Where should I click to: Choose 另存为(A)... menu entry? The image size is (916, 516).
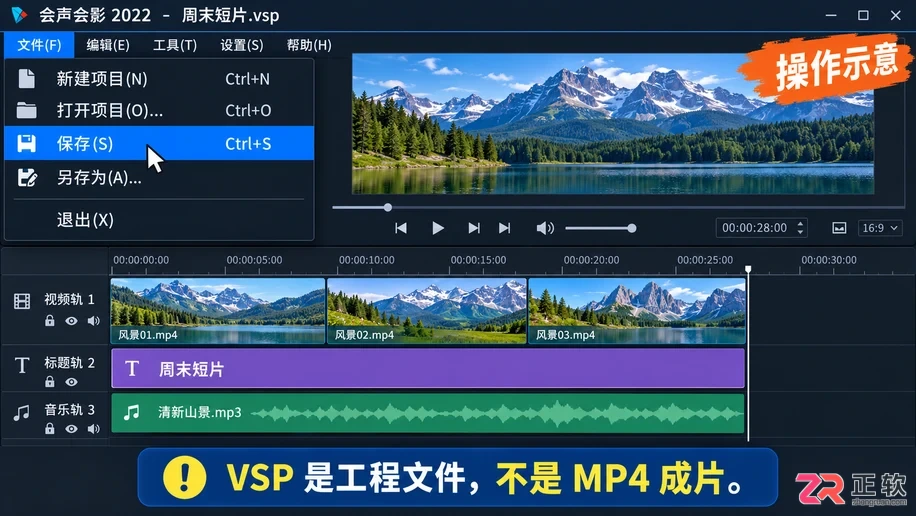click(159, 178)
